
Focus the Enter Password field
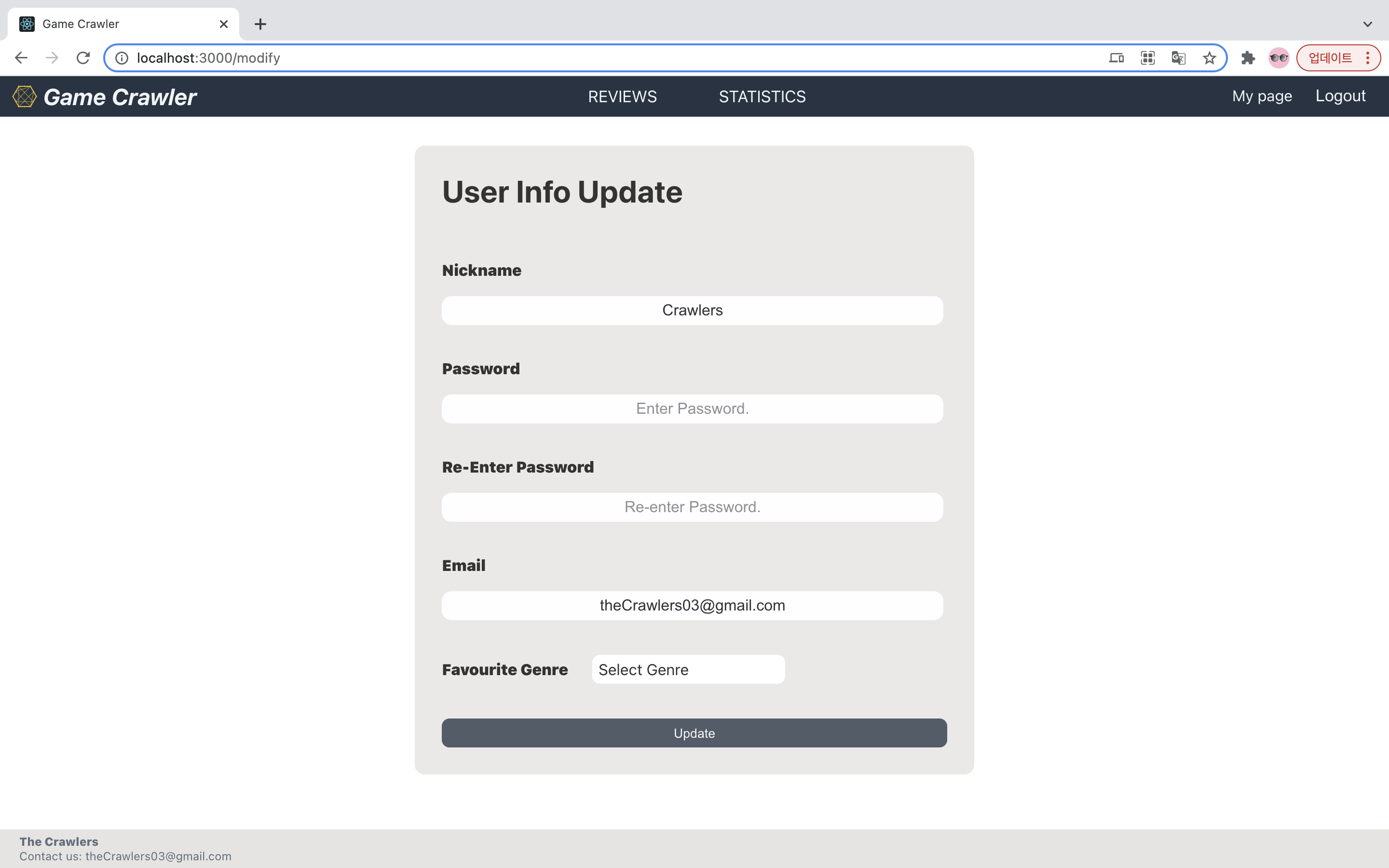[692, 409]
